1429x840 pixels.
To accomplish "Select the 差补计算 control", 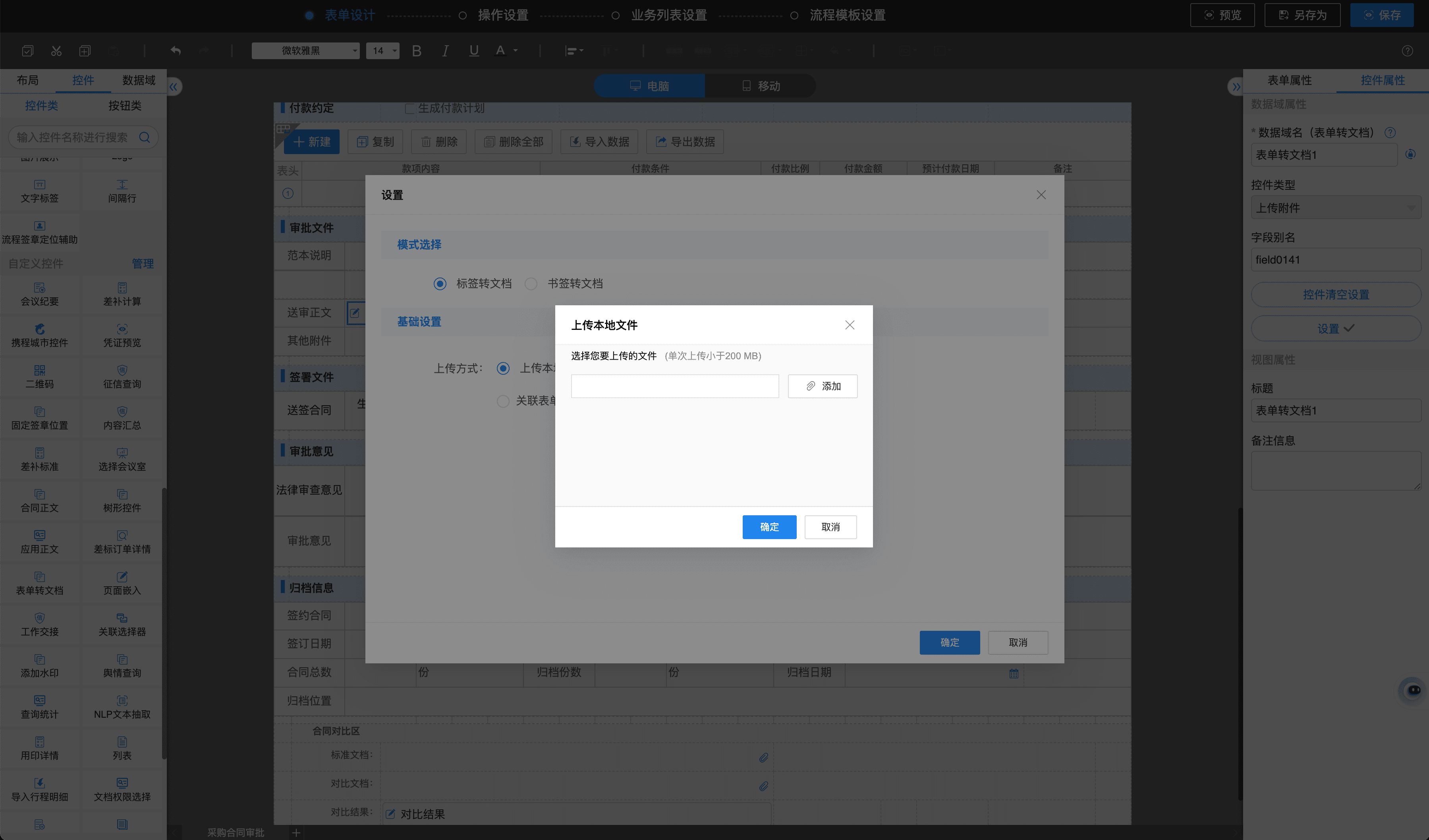I will point(122,295).
